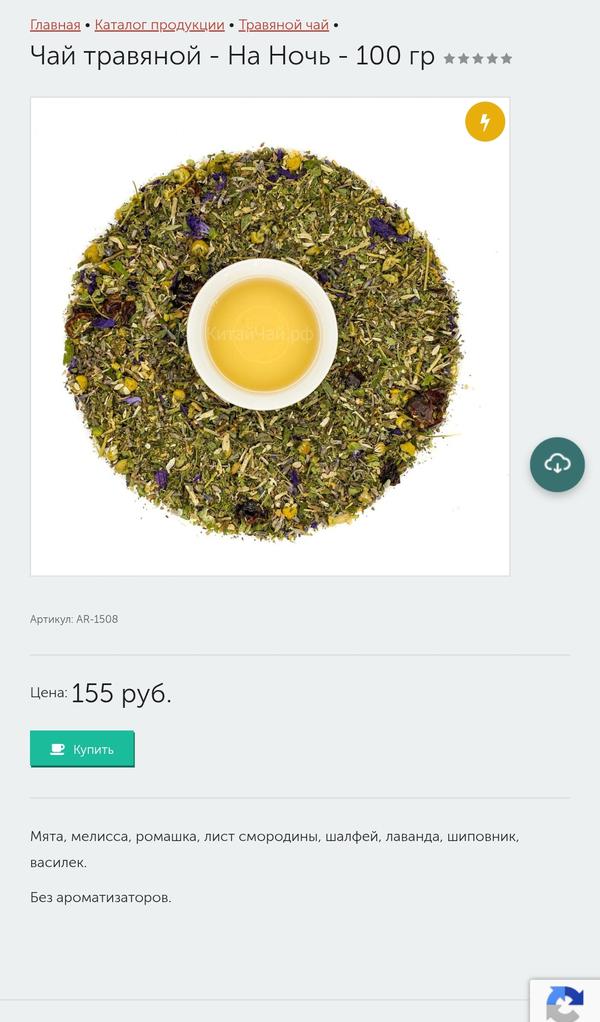The width and height of the screenshot is (600, 1022).
Task: Add the tea via the Купить button
Action: (82, 749)
